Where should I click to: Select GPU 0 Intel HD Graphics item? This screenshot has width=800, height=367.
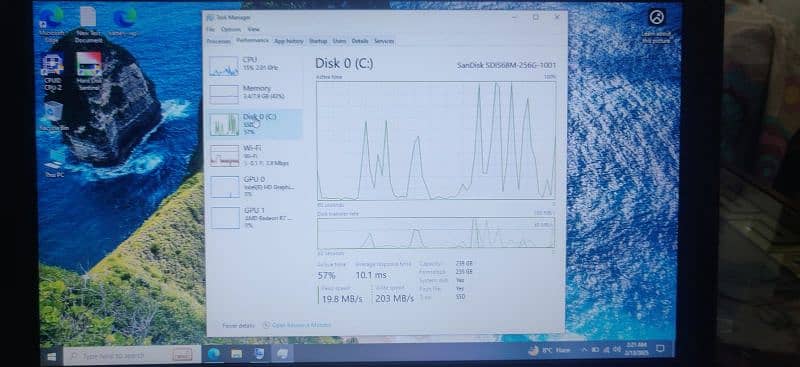pos(254,186)
